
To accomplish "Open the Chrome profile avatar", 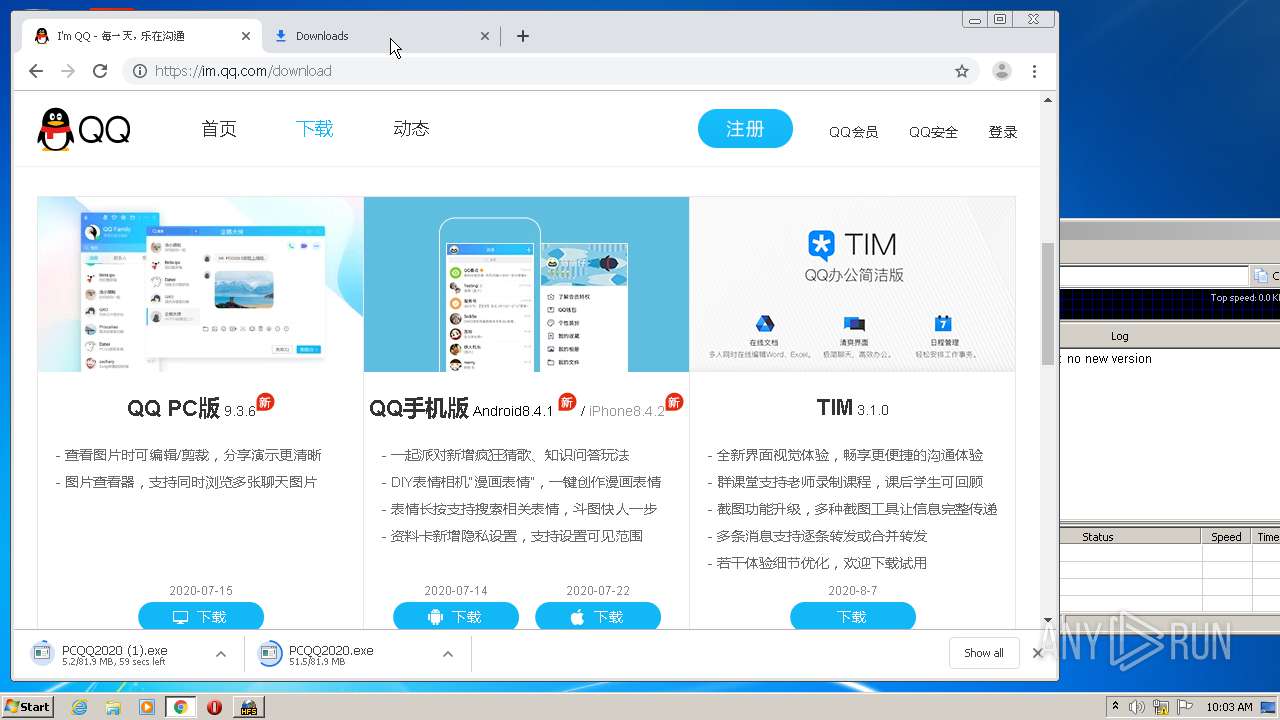I will [x=1001, y=71].
